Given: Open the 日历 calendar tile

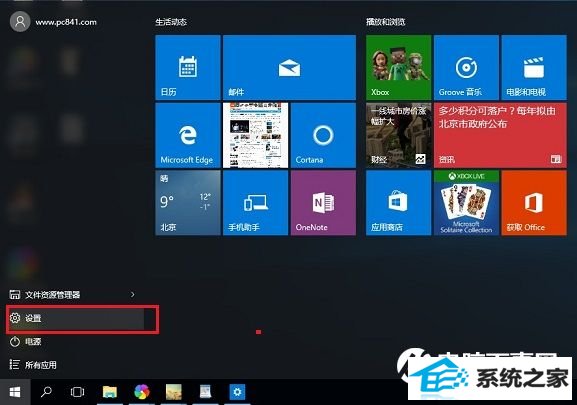Looking at the screenshot, I should point(188,67).
